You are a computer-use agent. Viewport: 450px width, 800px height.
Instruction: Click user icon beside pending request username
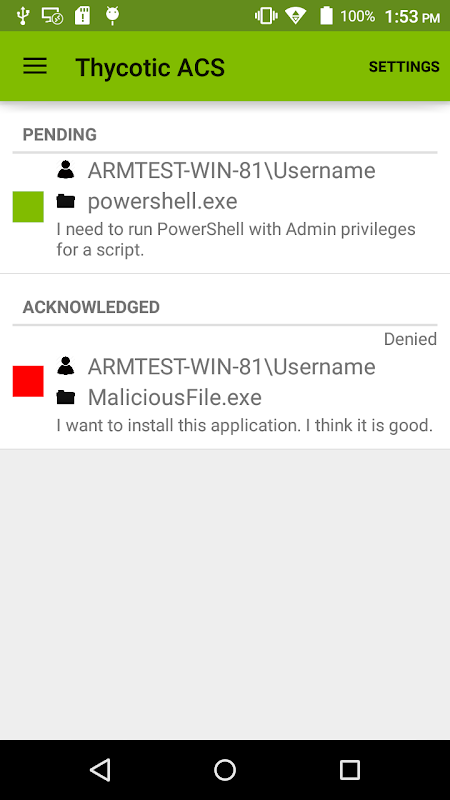point(66,169)
